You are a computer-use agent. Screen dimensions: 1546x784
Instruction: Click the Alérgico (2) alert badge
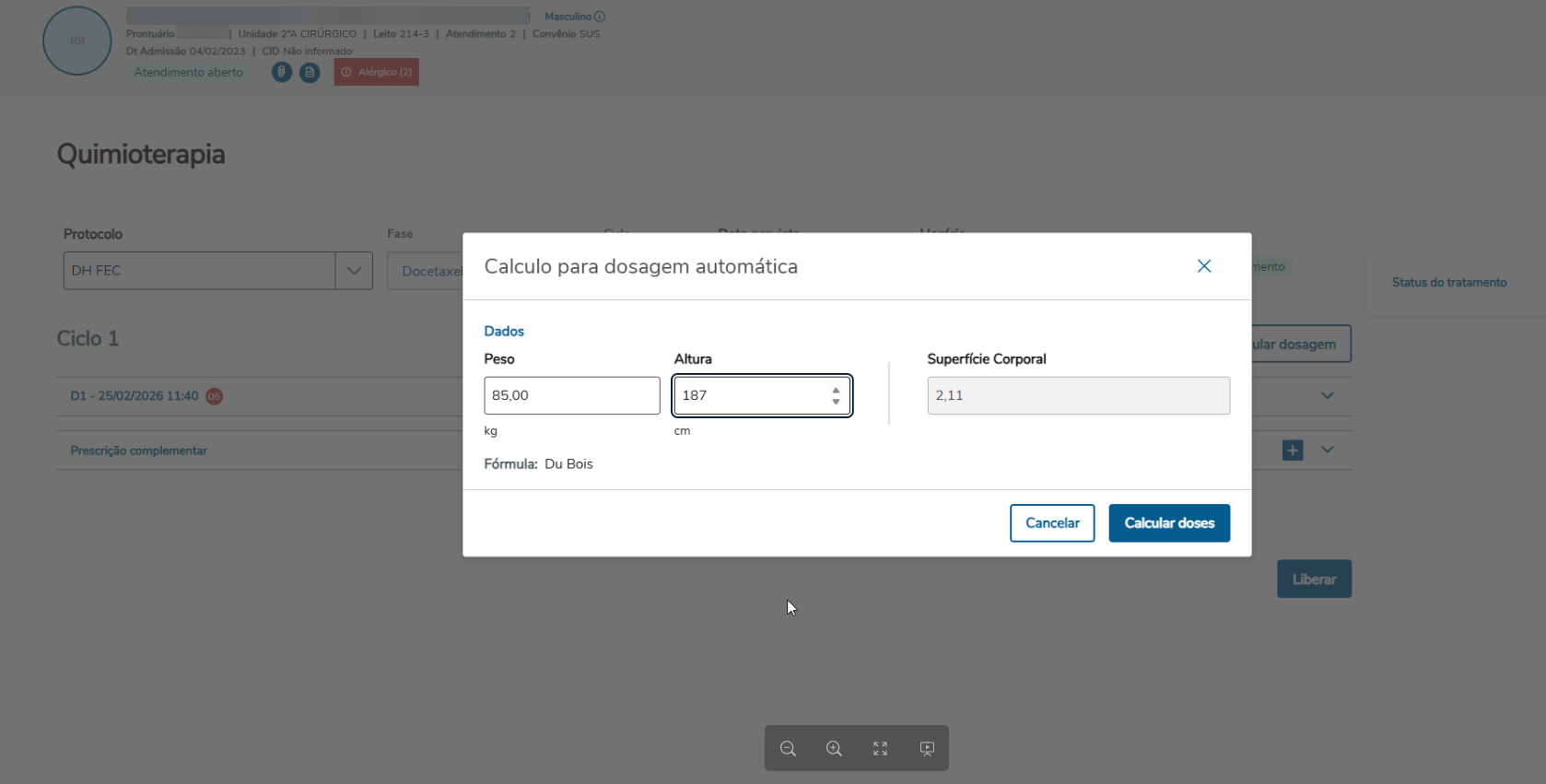click(376, 72)
